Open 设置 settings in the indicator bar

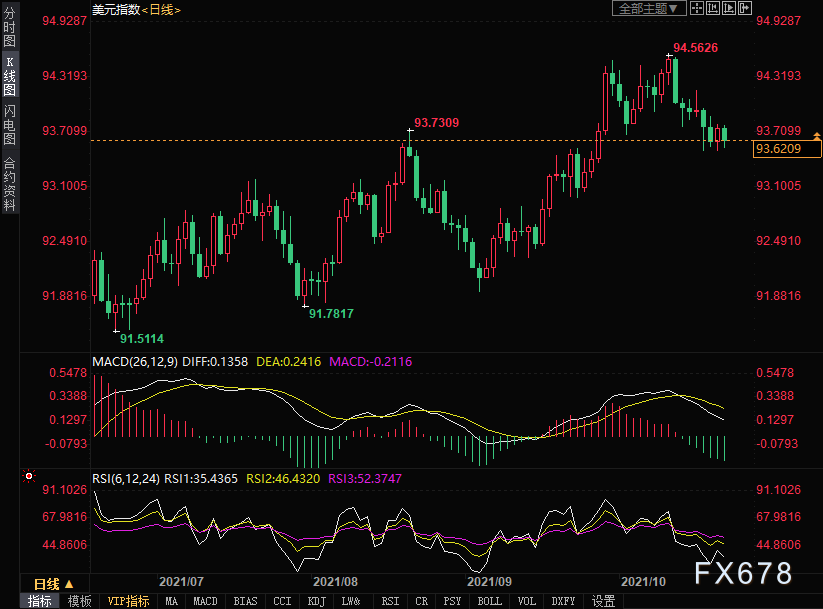pos(603,601)
